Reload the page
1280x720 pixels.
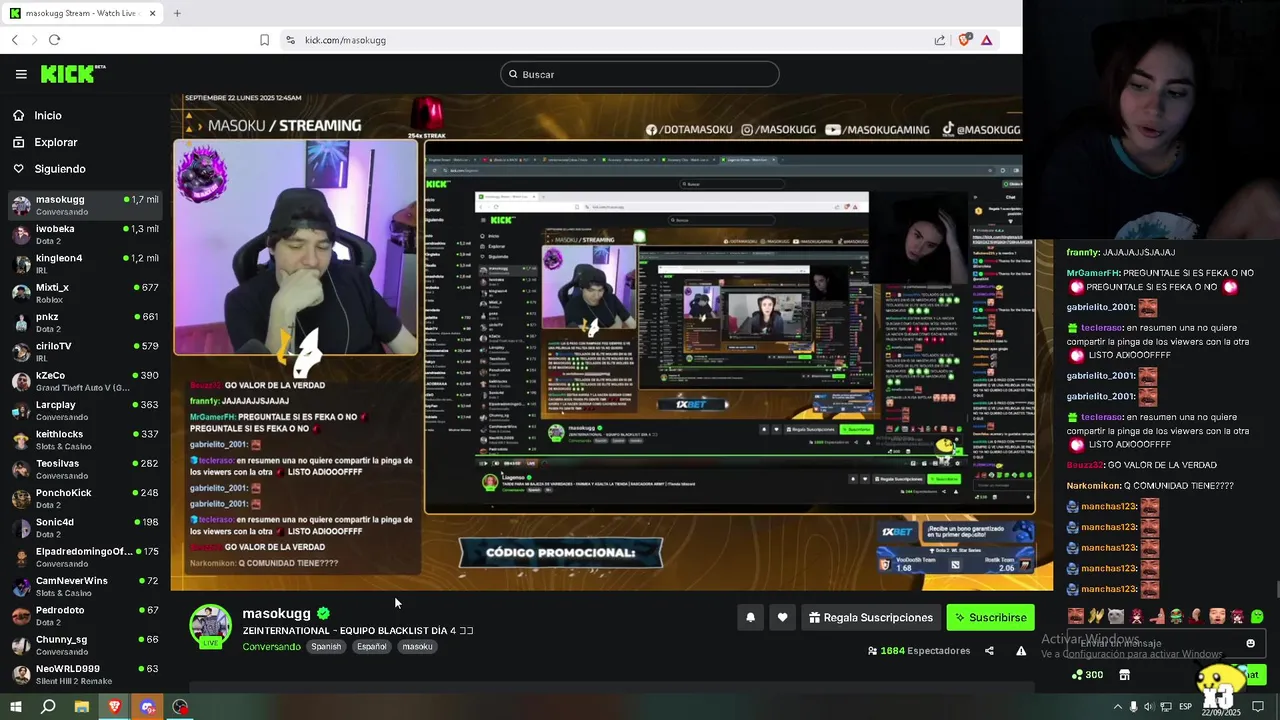54,40
